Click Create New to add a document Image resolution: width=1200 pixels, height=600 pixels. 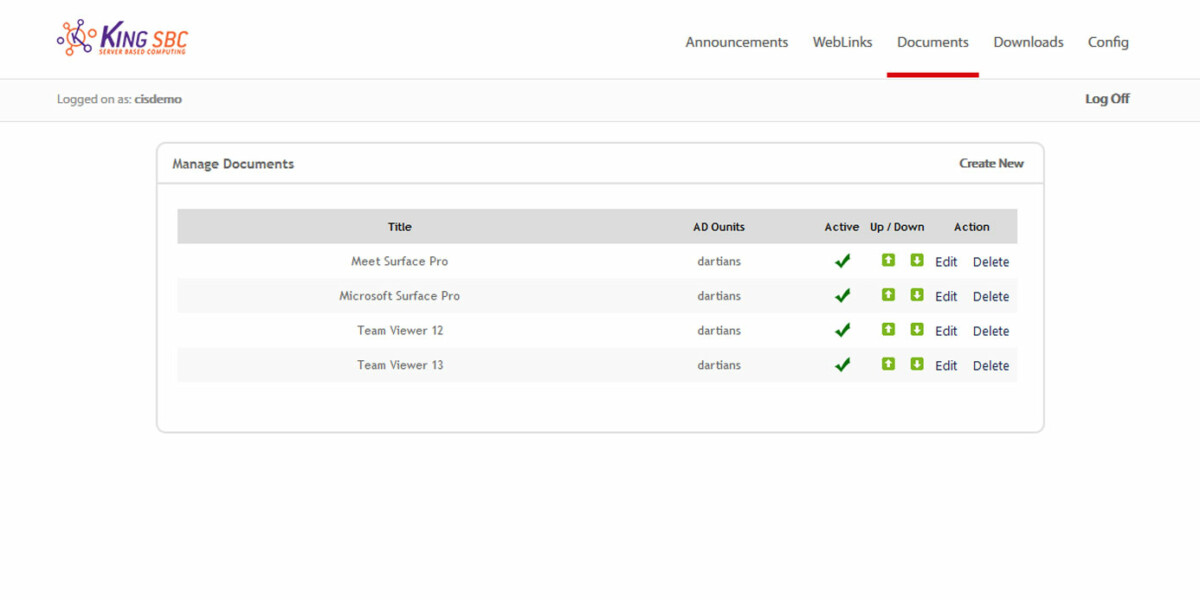[991, 163]
